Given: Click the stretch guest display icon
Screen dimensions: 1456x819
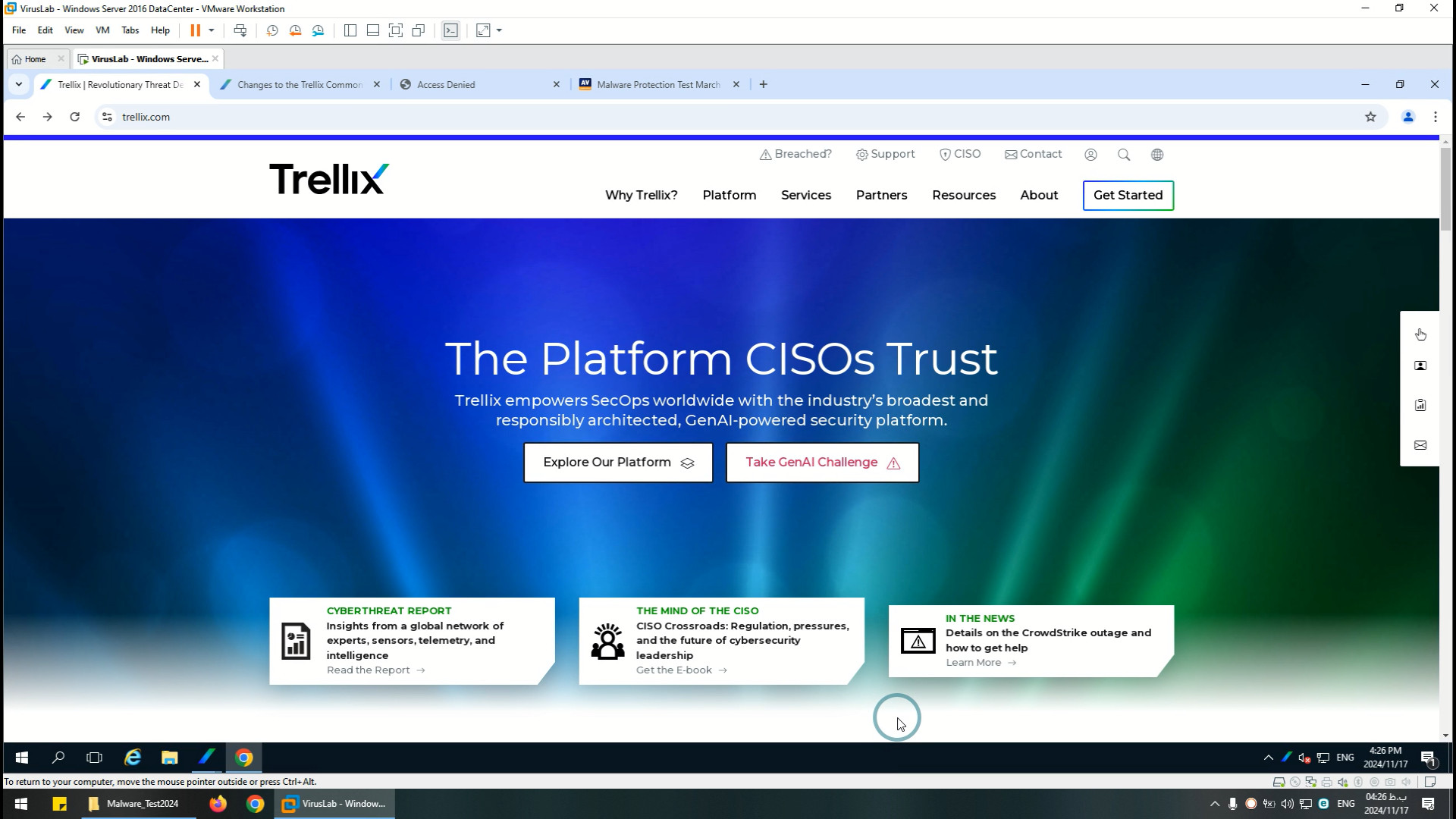Looking at the screenshot, I should tap(483, 30).
